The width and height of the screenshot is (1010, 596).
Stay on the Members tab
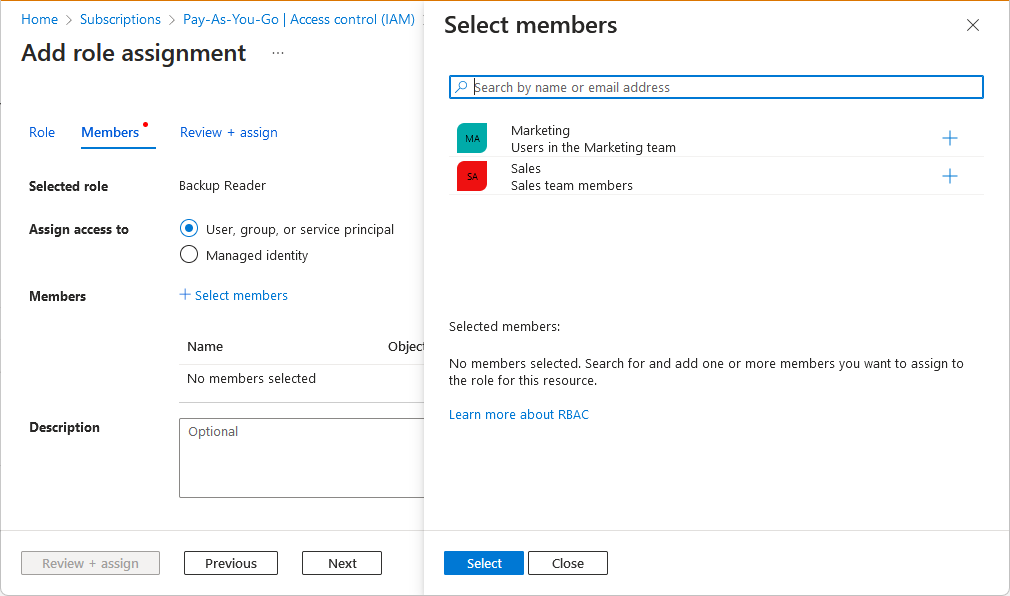pyautogui.click(x=110, y=132)
